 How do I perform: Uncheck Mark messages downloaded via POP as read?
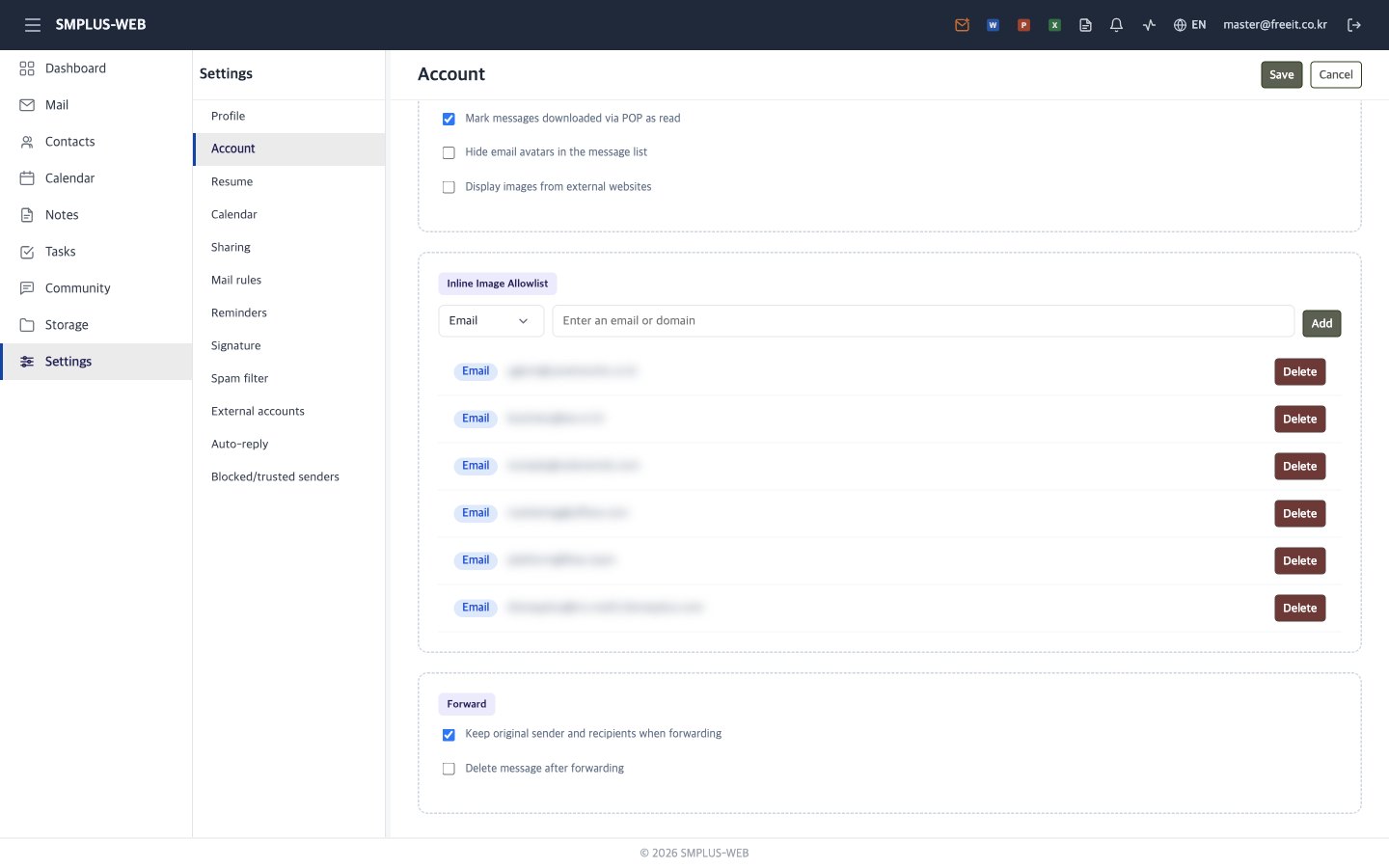click(449, 119)
